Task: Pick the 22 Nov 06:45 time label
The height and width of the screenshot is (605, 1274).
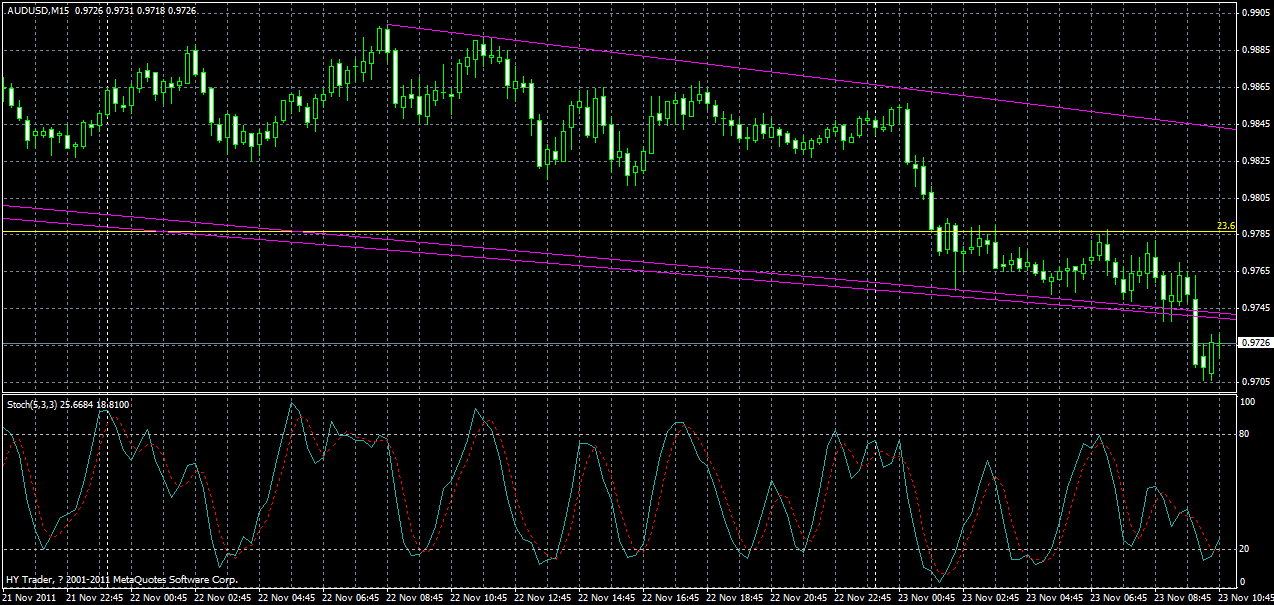Action: coord(351,597)
